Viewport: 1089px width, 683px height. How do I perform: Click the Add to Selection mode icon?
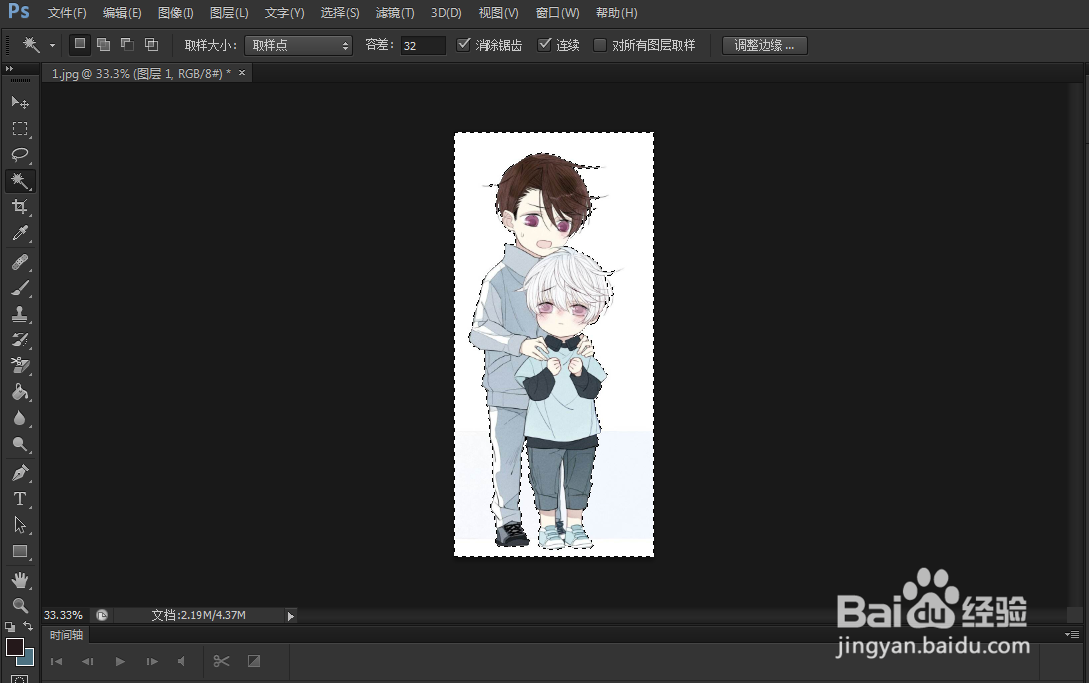tap(103, 44)
